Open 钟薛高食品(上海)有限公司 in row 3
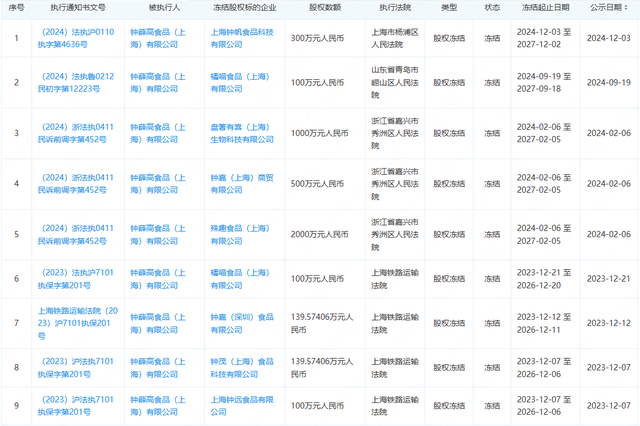 coord(158,133)
